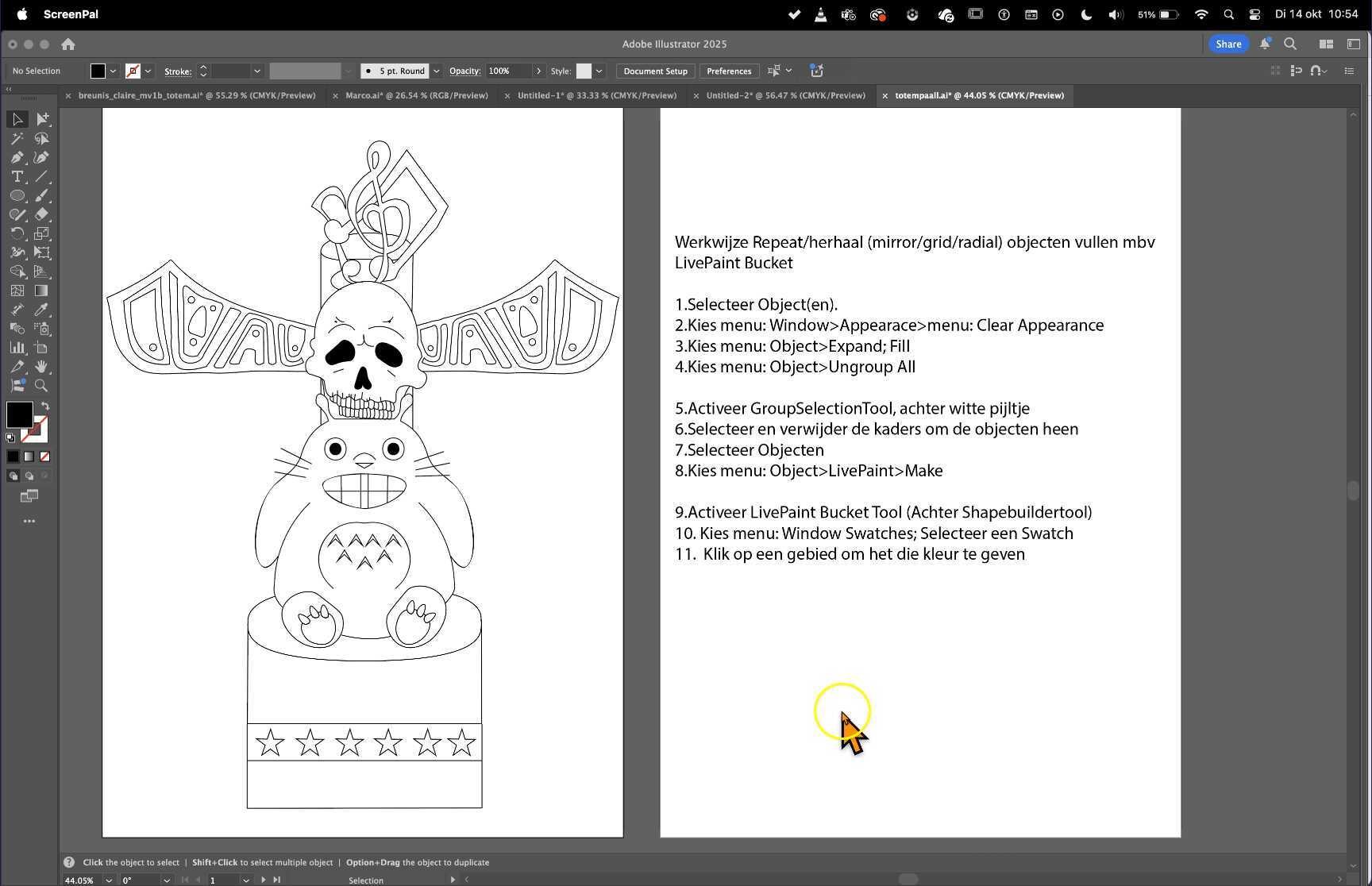Jump to last artboard

[277, 880]
